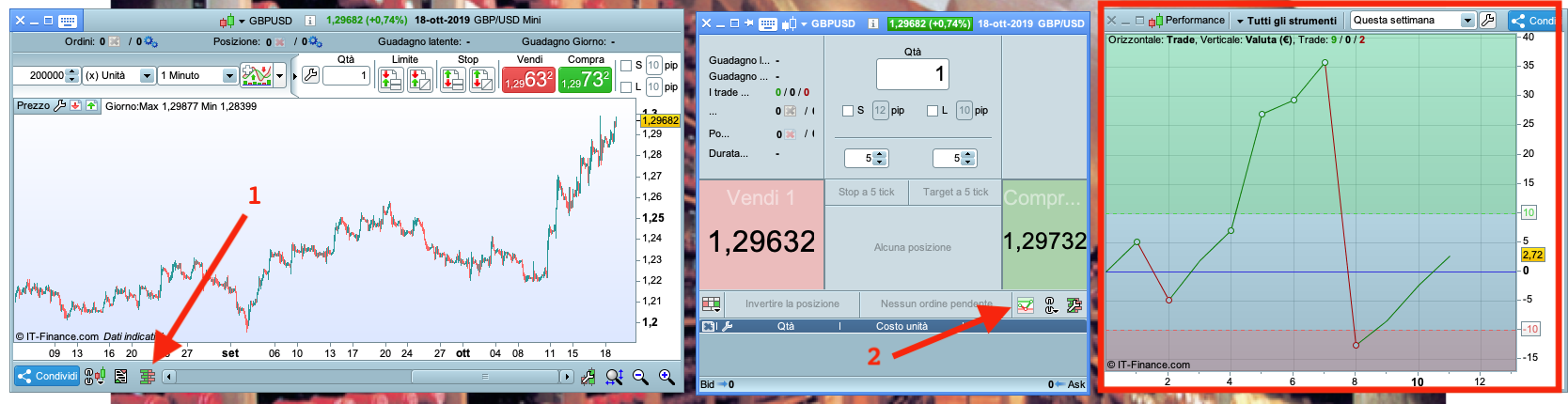Click the zoom-fit magnifier with arrows icon
1568x404 pixels.
pyautogui.click(x=614, y=377)
